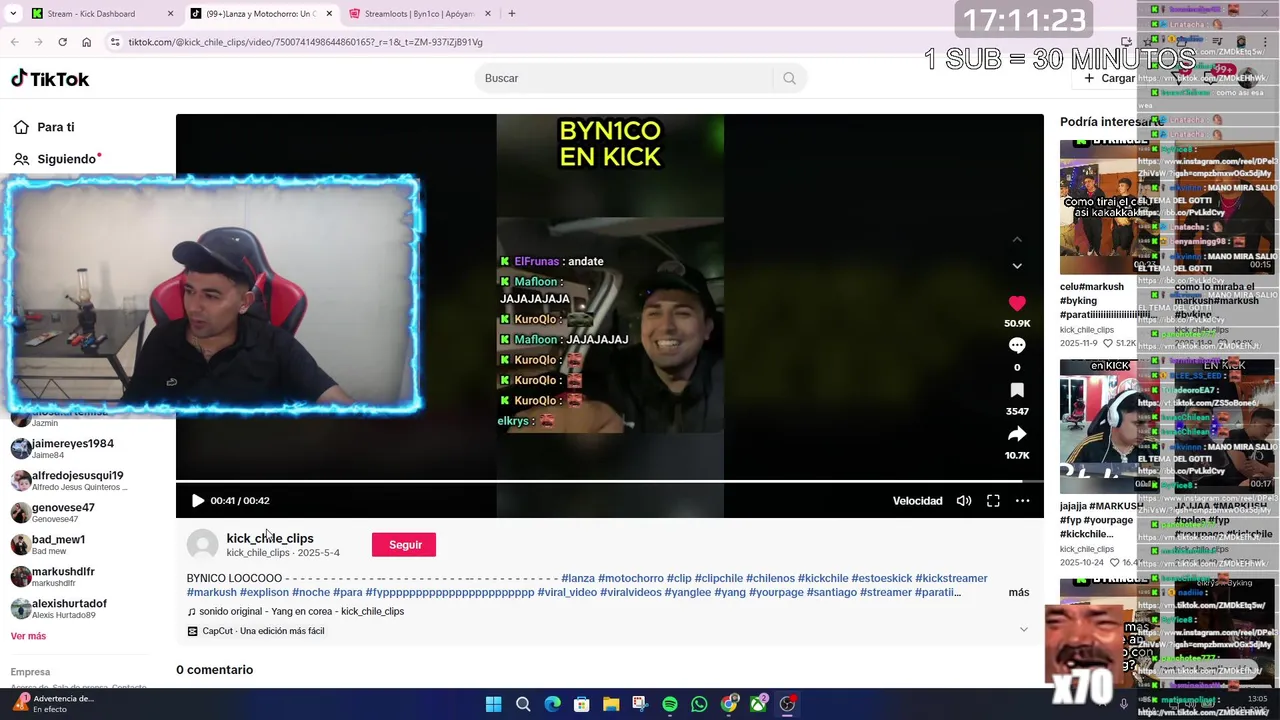Open jaimereyes1984 following account
This screenshot has height=720, width=1280.
pos(73,448)
